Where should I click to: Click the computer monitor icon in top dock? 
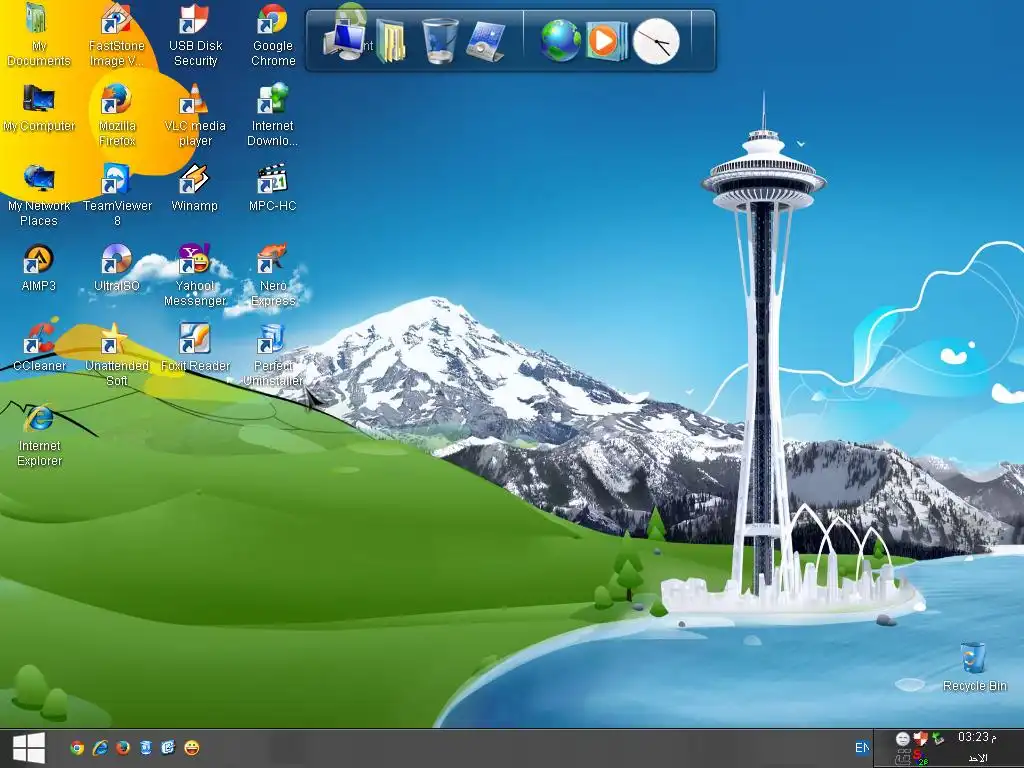[x=345, y=40]
